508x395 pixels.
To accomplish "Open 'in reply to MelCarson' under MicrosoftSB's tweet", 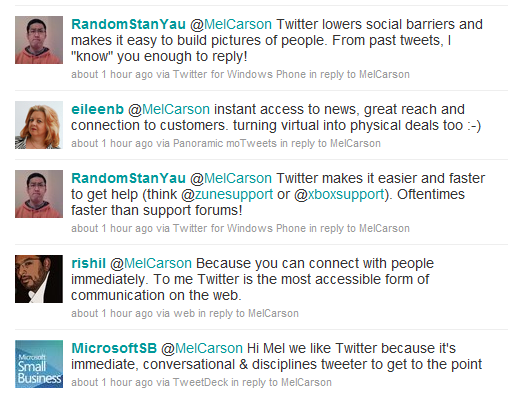I will coord(281,382).
